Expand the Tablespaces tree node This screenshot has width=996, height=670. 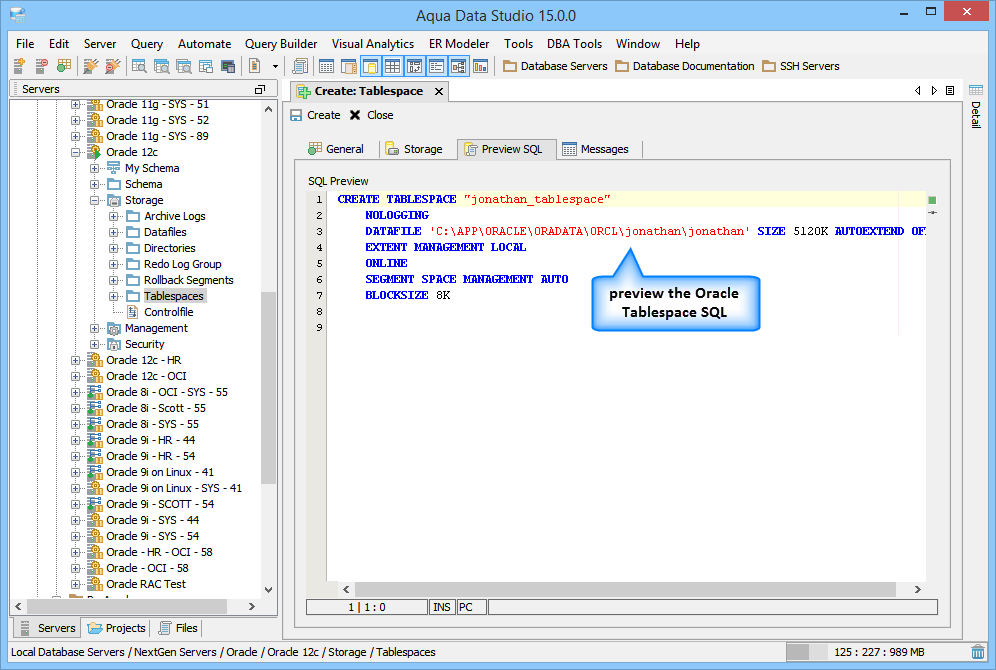pos(114,296)
